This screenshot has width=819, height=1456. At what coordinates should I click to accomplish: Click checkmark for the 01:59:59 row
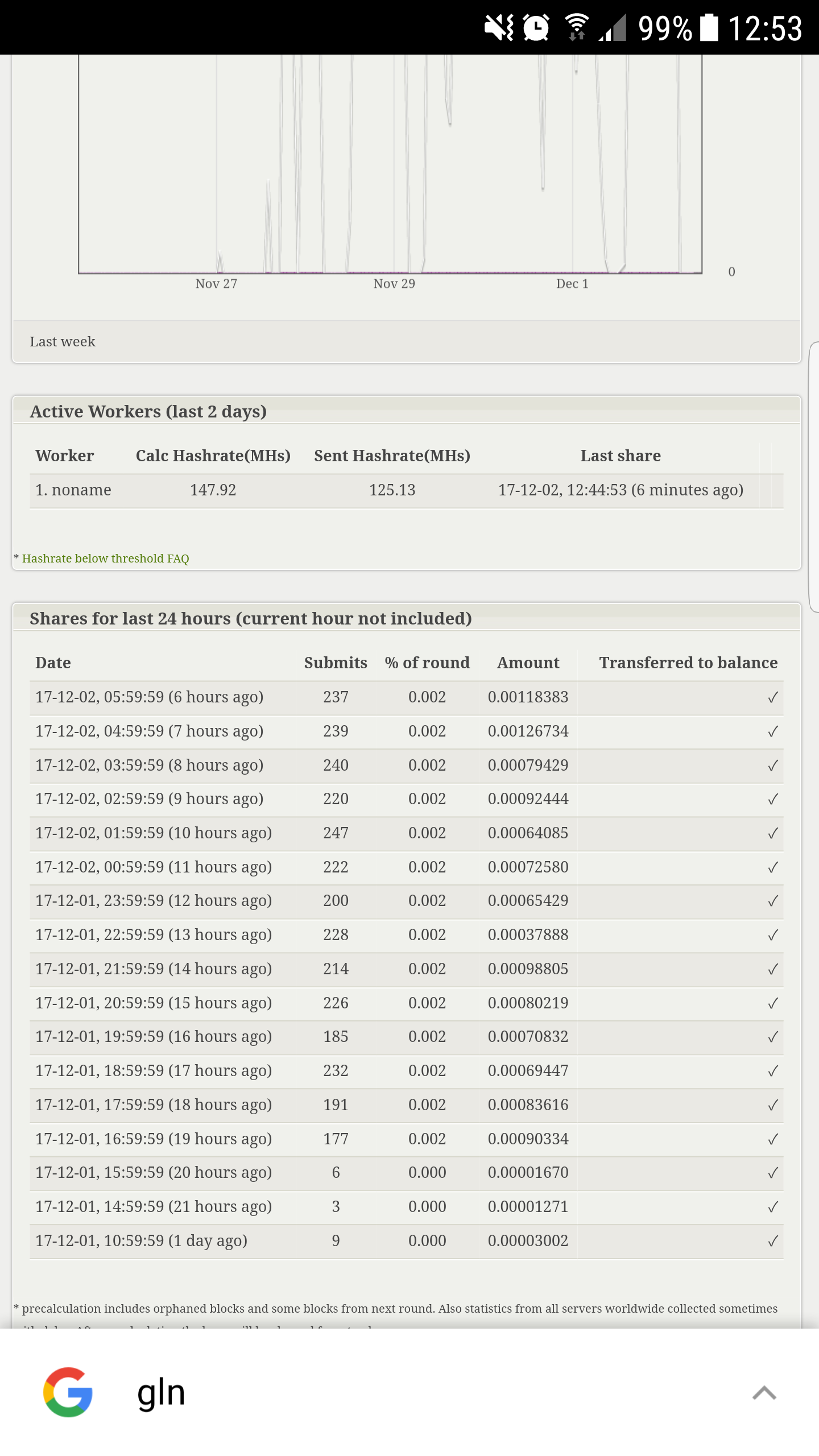pos(772,834)
